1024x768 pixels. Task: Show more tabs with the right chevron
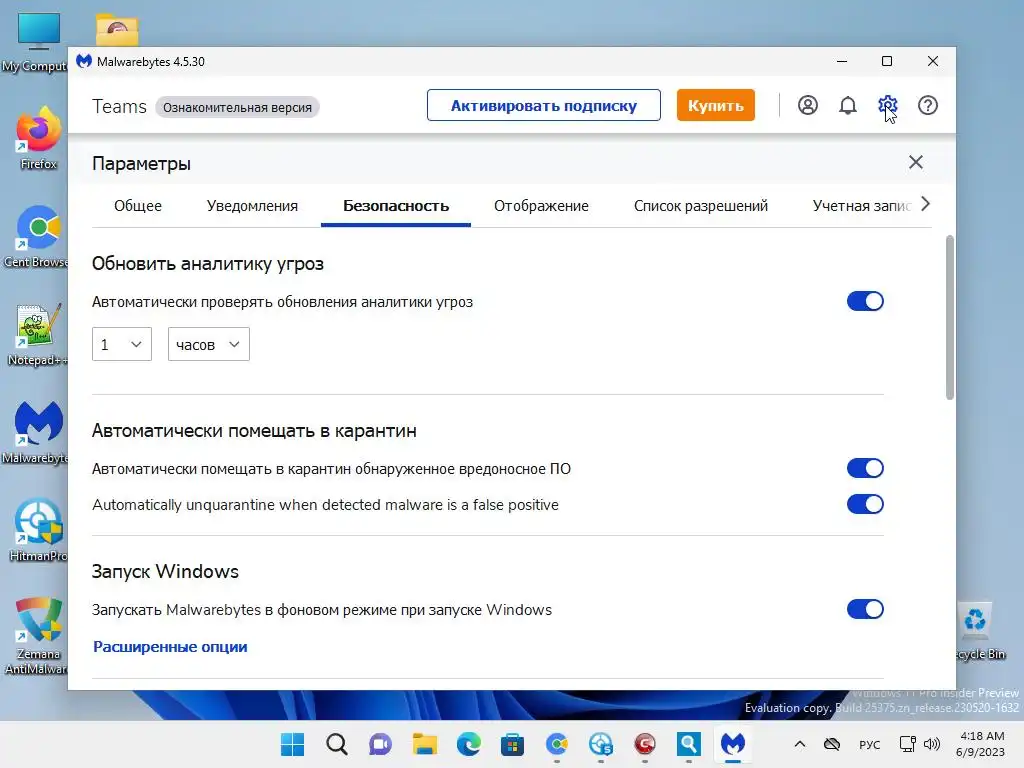tap(925, 204)
